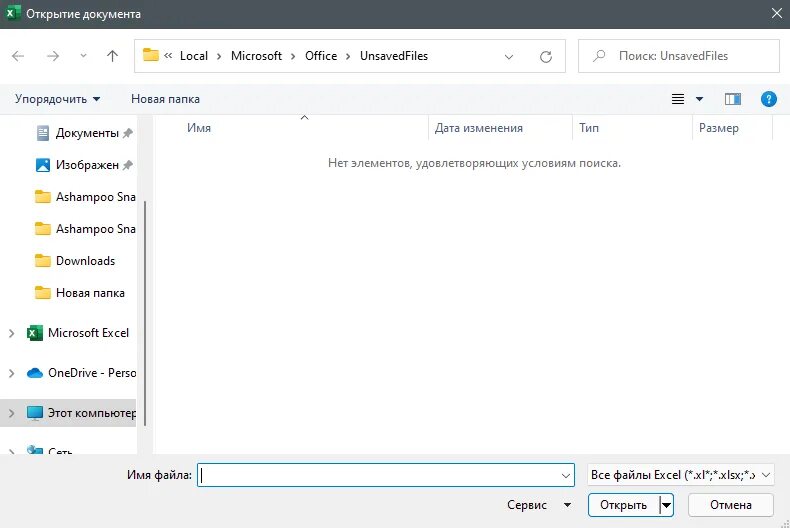The image size is (790, 528).
Task: Refresh the UnsavedFiles folder
Action: click(x=546, y=56)
